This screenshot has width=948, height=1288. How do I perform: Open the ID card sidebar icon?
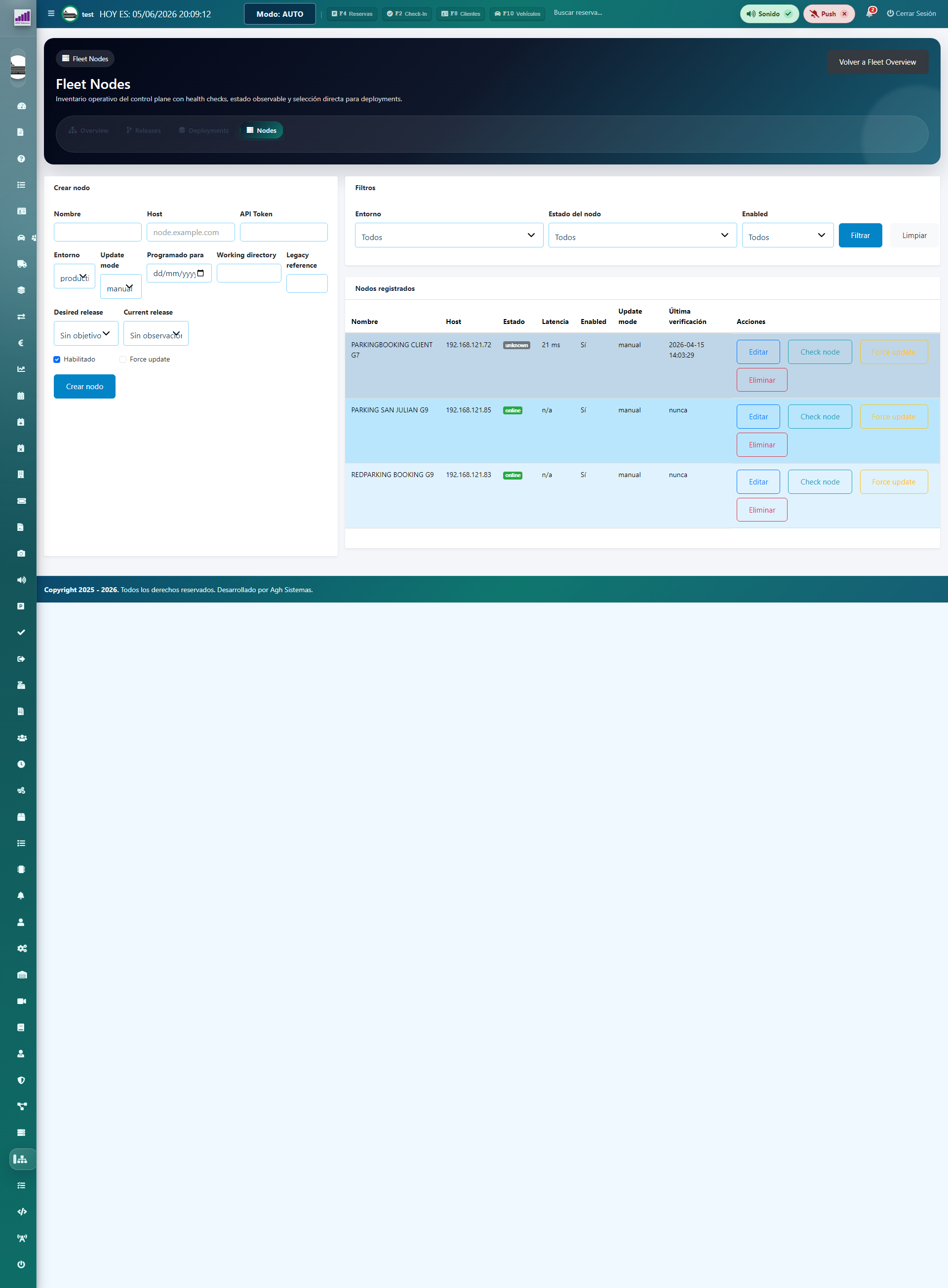coord(21,211)
